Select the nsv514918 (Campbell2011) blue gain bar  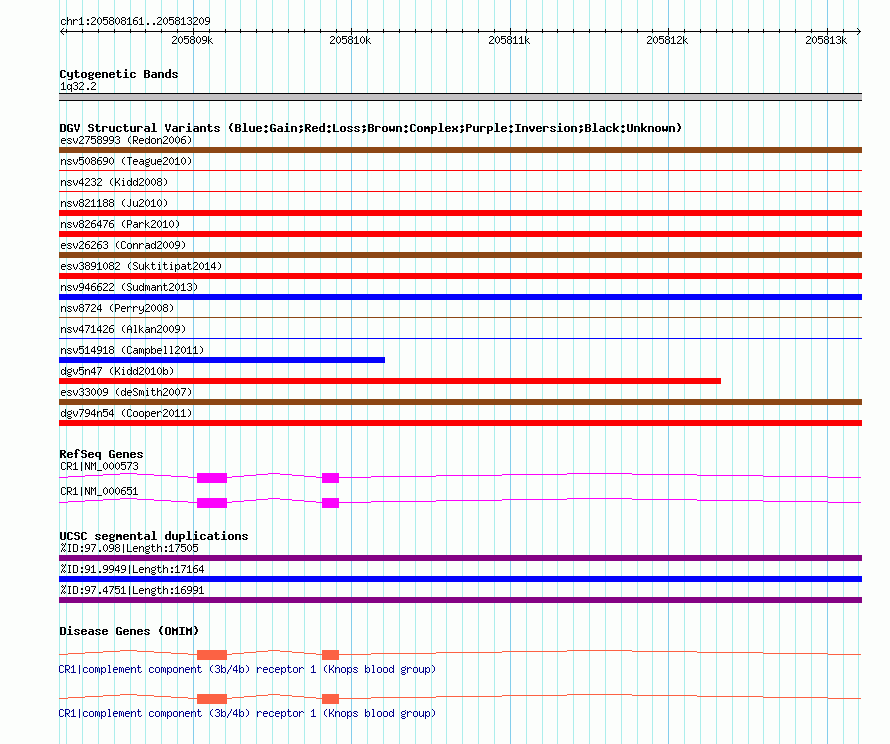(x=222, y=360)
